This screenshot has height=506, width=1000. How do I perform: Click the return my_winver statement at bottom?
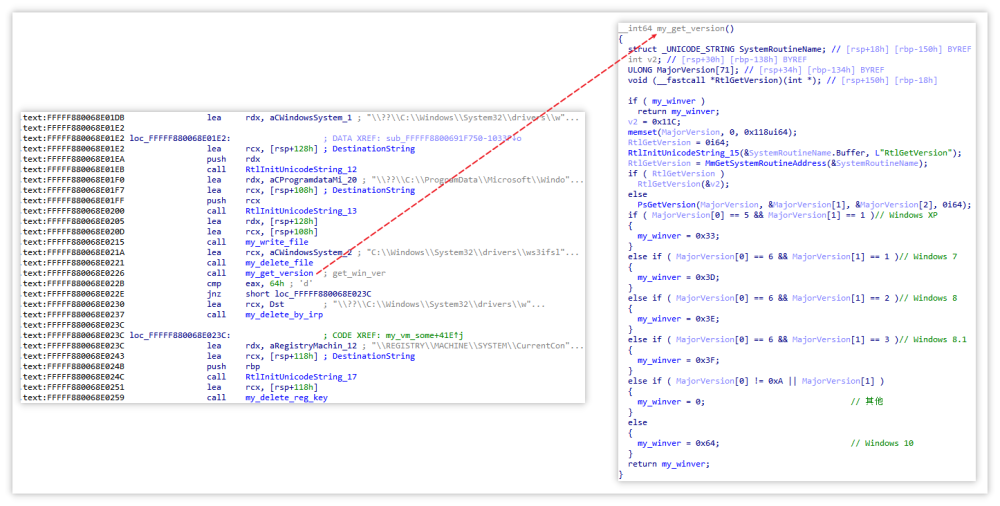669,464
